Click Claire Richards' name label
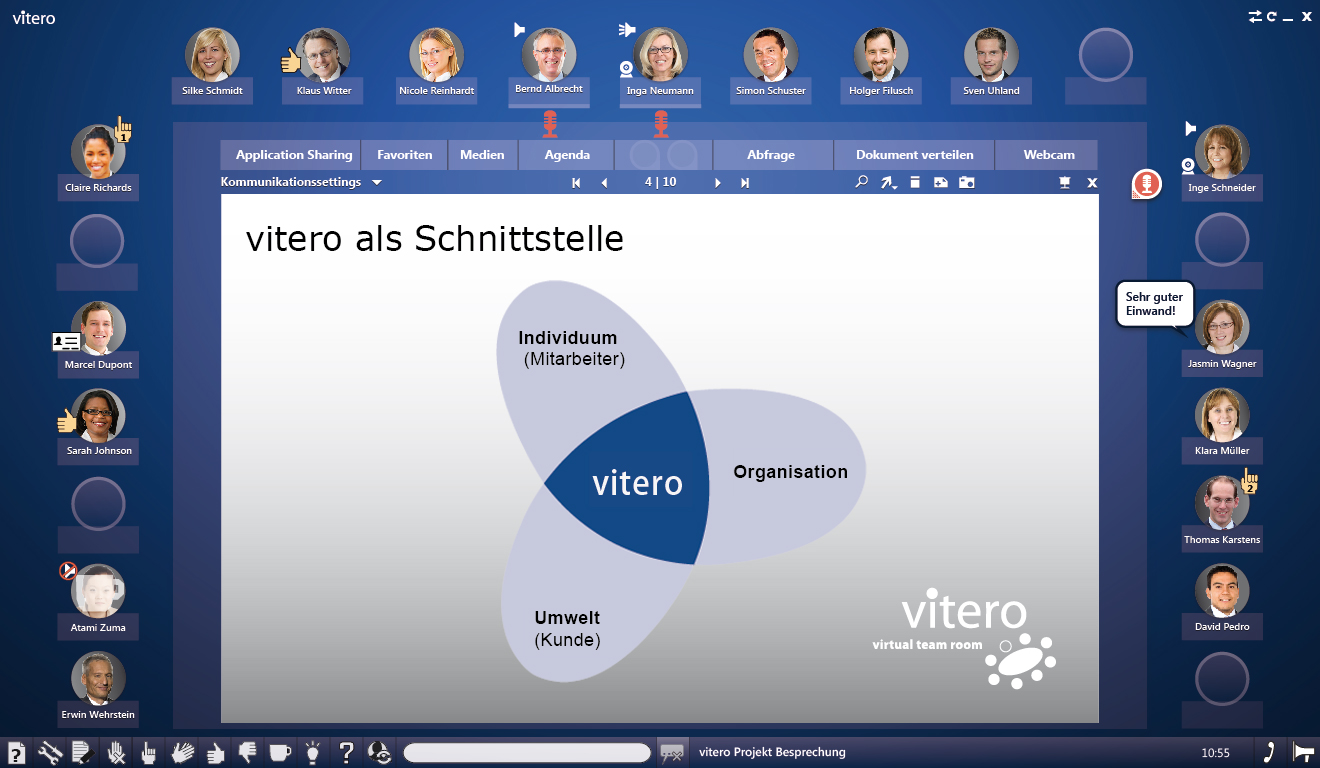The image size is (1320, 768). click(98, 187)
